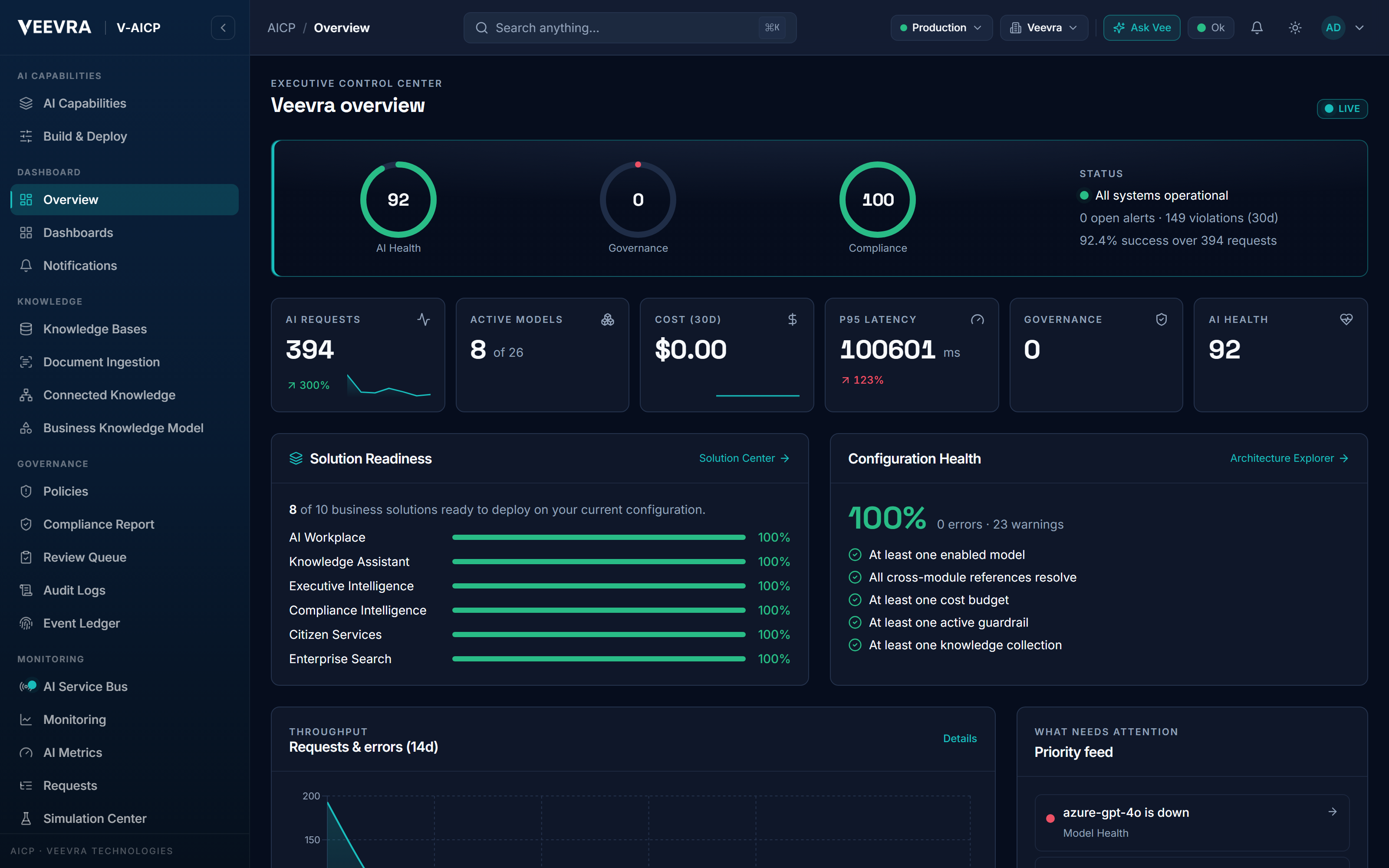Click the Governance 0 gauge
1389x868 pixels.
pos(638,200)
